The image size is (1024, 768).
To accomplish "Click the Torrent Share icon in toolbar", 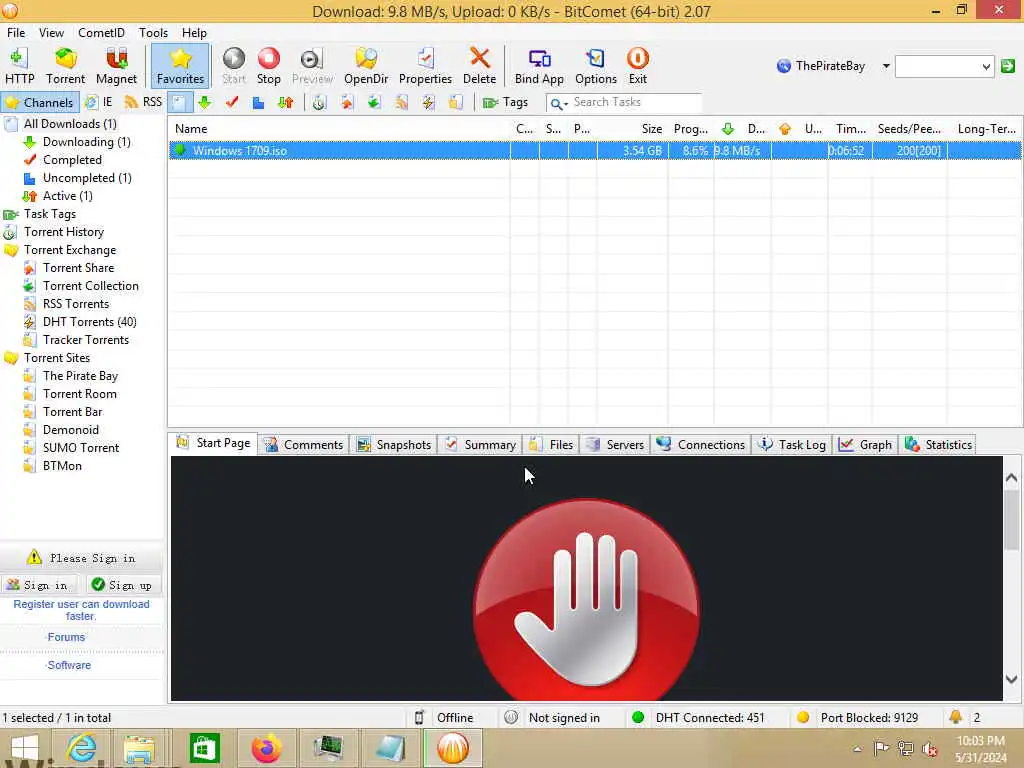I will pyautogui.click(x=346, y=103).
